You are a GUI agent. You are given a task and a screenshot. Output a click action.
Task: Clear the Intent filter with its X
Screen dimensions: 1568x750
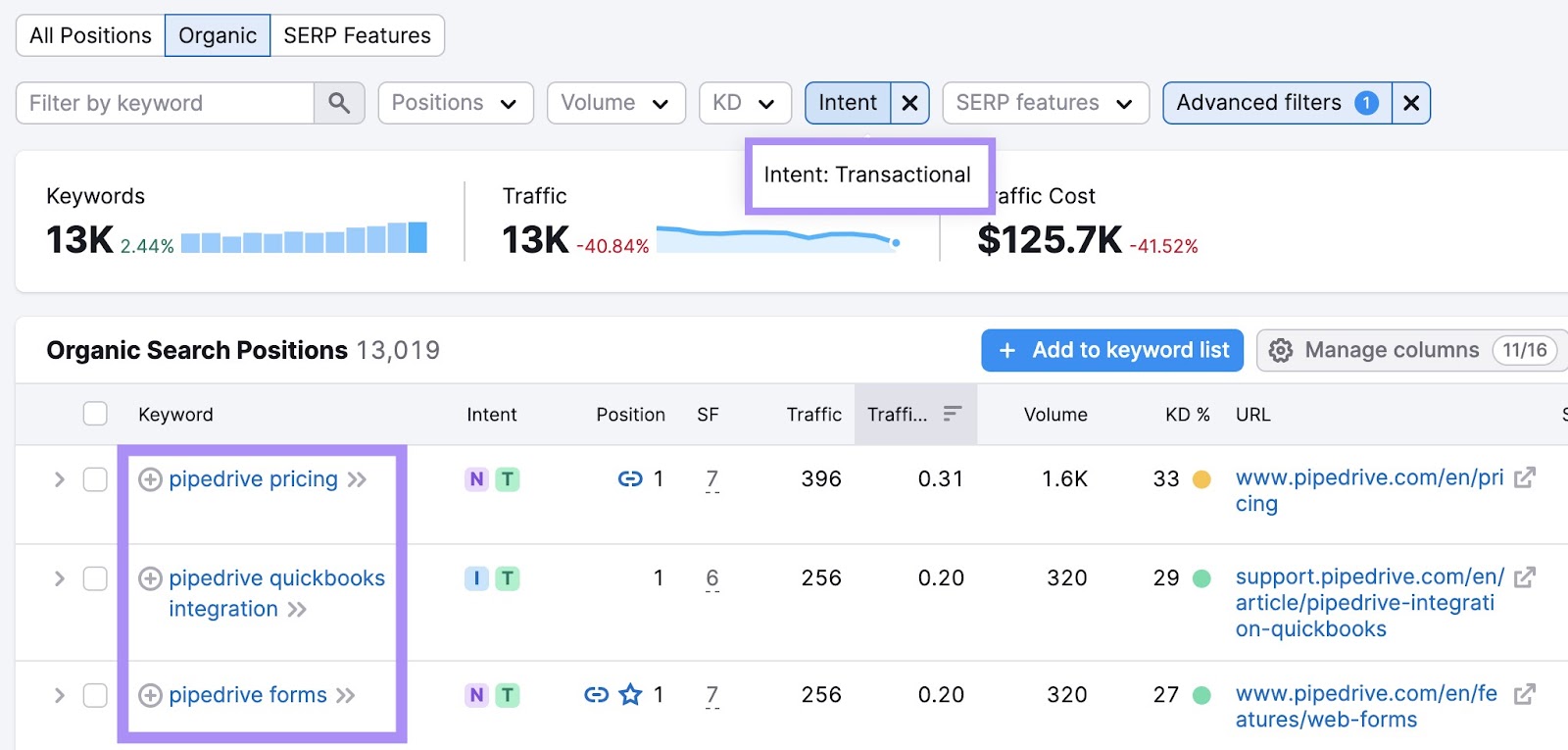click(909, 103)
